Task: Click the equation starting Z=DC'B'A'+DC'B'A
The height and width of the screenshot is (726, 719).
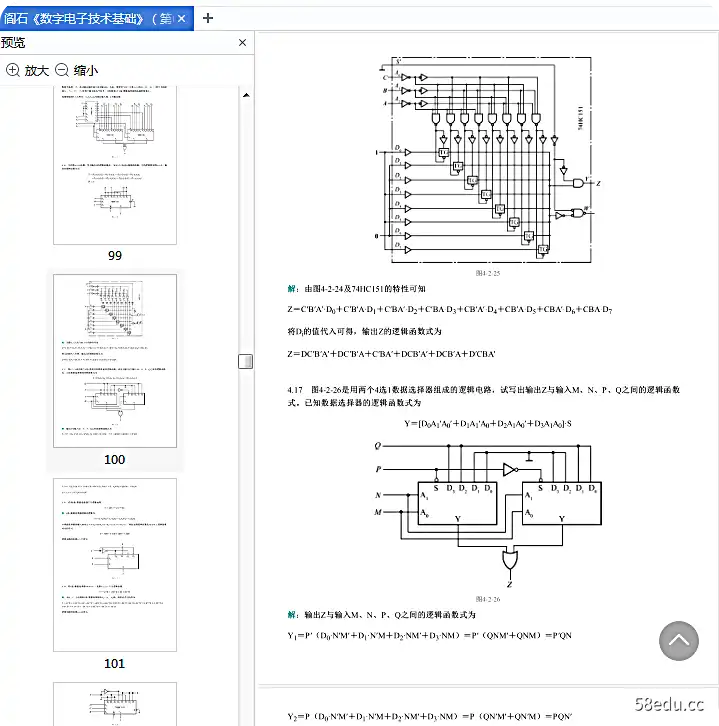Action: (x=391, y=354)
